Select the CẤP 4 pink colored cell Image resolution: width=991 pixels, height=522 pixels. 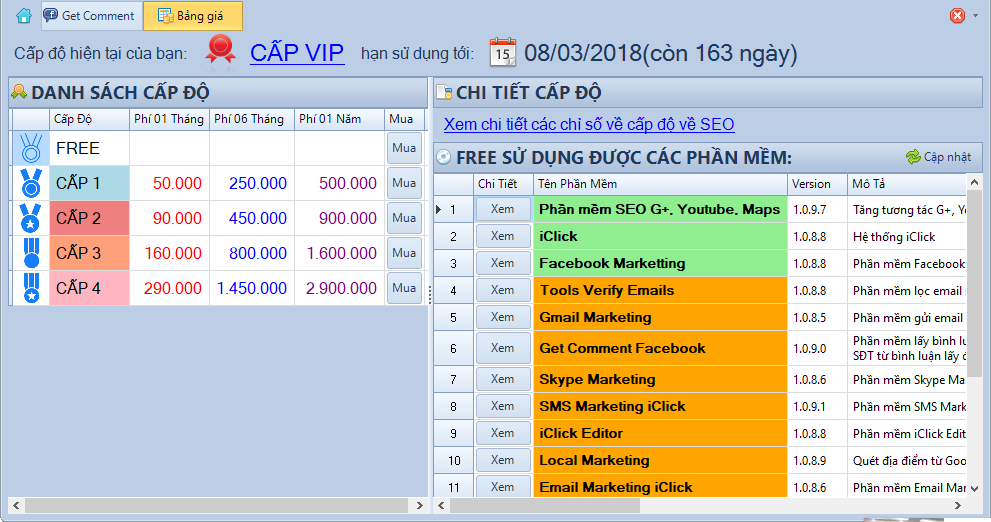click(89, 288)
